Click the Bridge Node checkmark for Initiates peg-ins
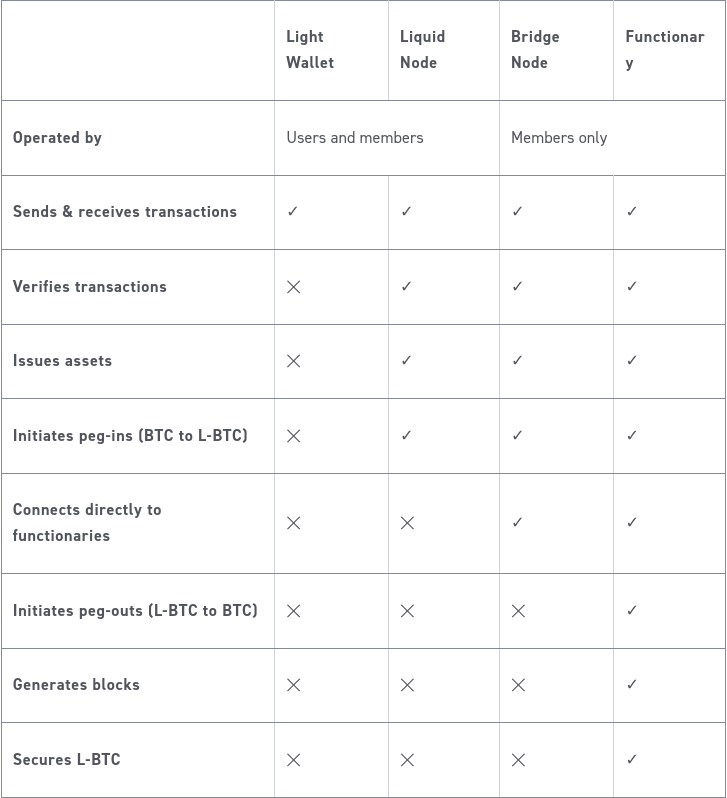This screenshot has width=727, height=798. click(x=517, y=436)
